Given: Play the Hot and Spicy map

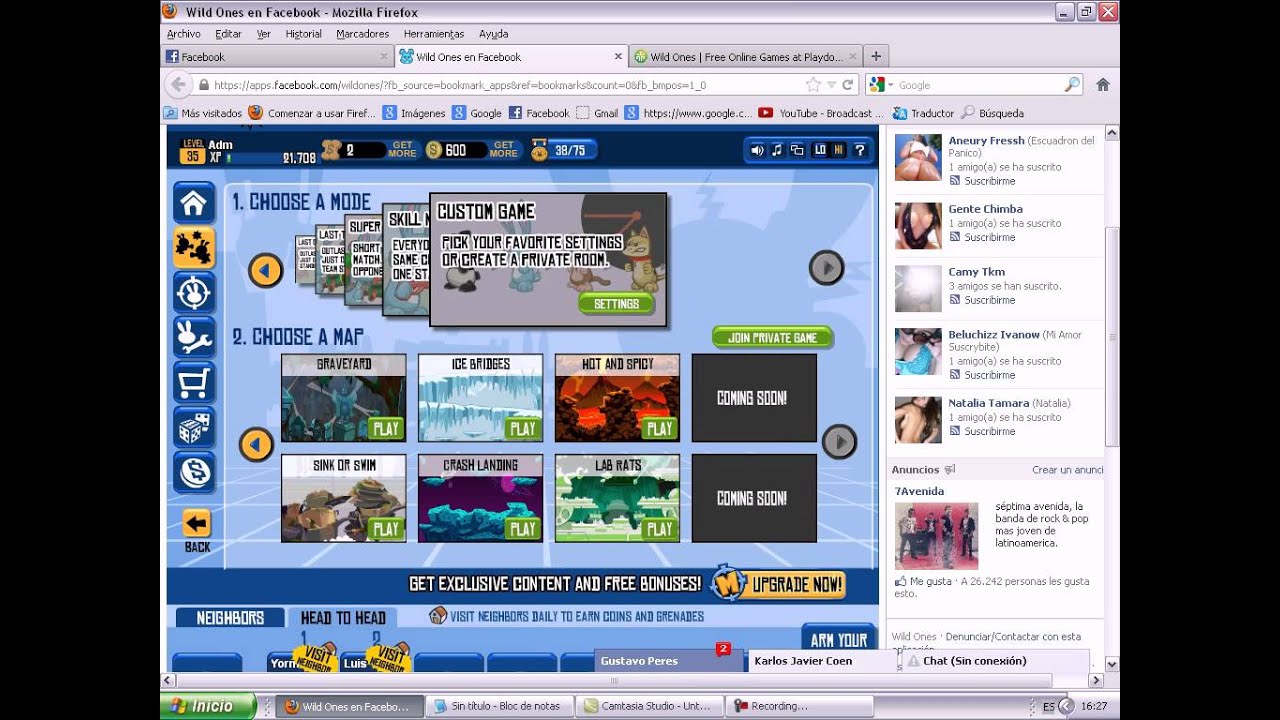Looking at the screenshot, I should (660, 429).
